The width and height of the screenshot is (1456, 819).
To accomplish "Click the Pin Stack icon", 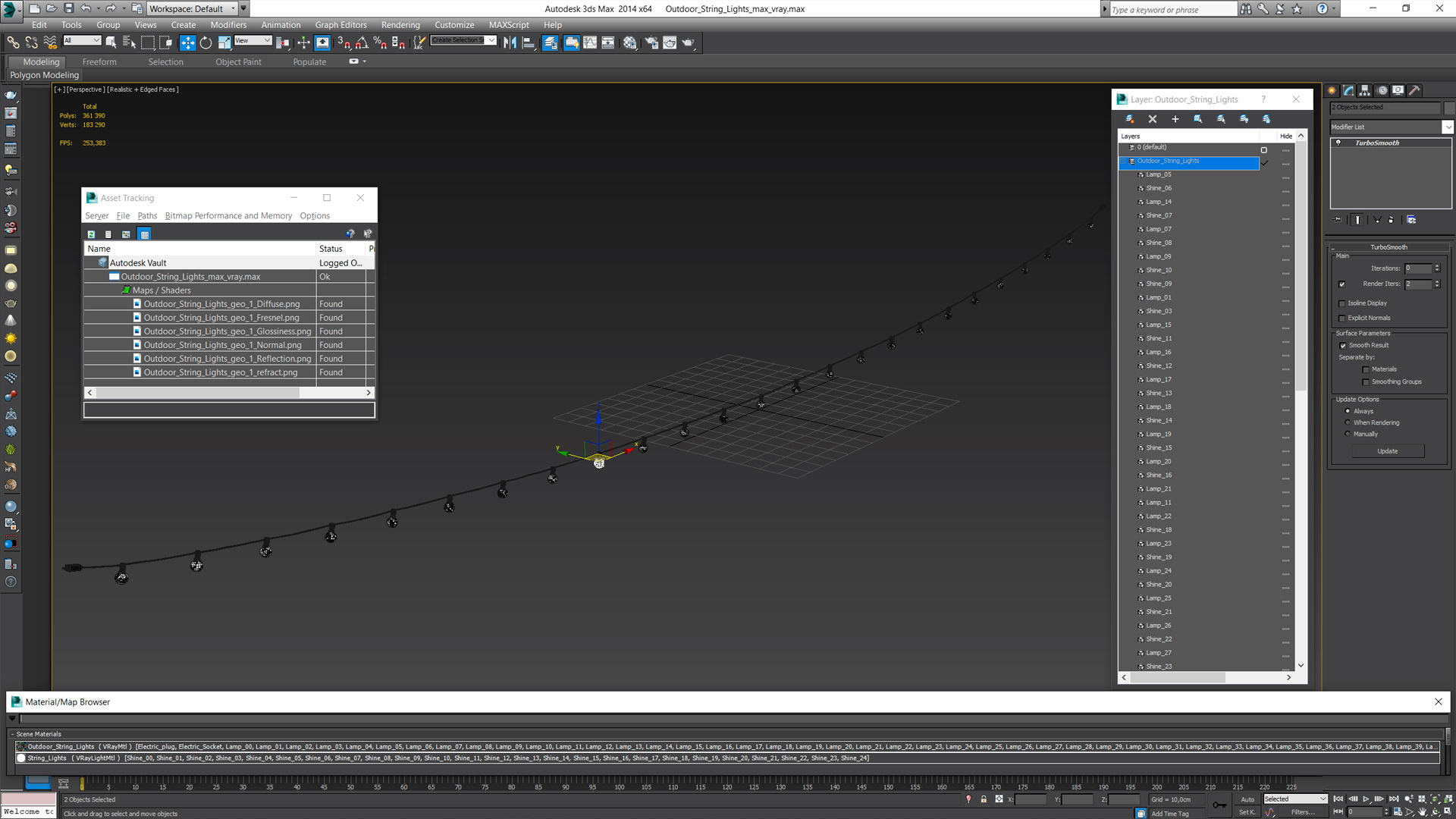I will [x=1338, y=220].
